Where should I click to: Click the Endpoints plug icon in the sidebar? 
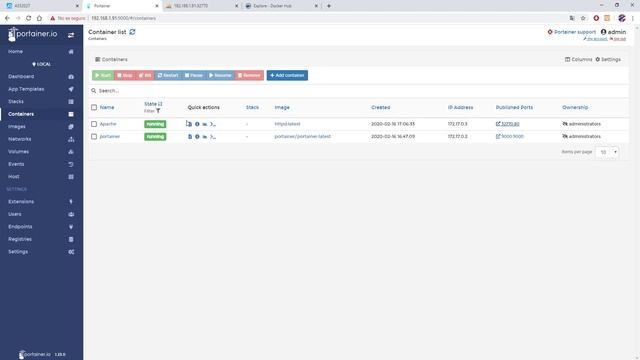pyautogui.click(x=71, y=227)
